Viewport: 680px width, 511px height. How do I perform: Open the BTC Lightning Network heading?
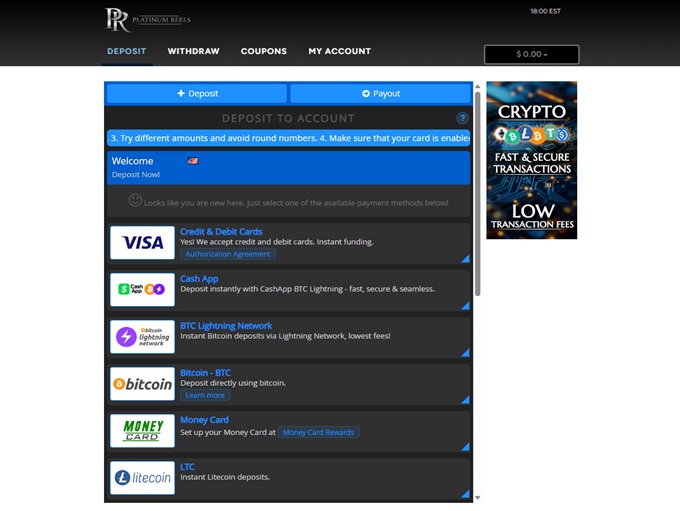coord(226,326)
